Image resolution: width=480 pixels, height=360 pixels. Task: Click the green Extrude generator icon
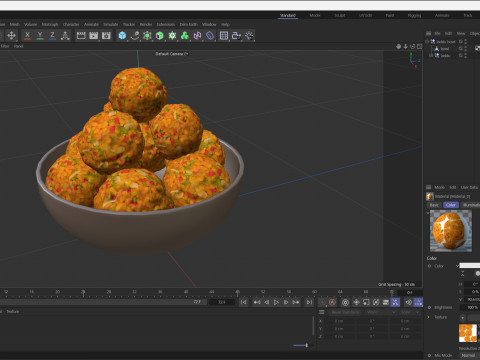pos(160,35)
